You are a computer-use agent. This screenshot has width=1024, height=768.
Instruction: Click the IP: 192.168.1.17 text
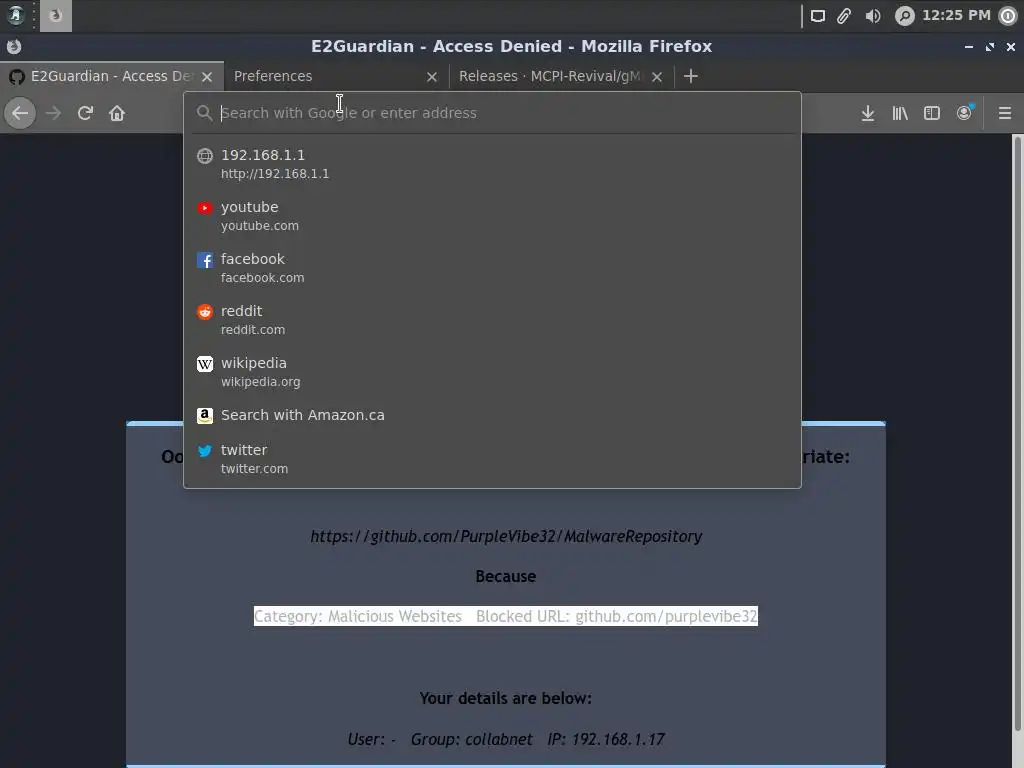pos(606,739)
